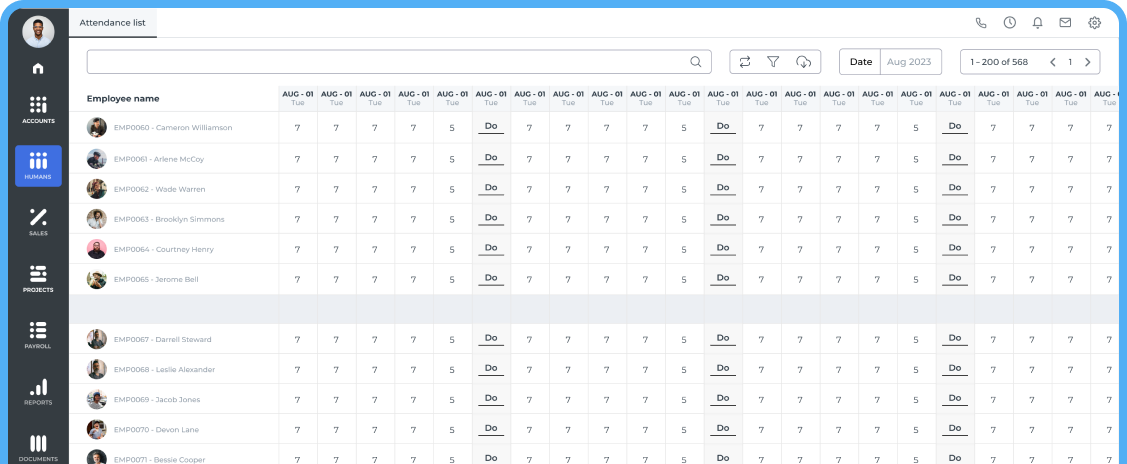Open EMP0060 Cameron Williamson's record
Screen dimensions: 1127x464
pos(172,128)
